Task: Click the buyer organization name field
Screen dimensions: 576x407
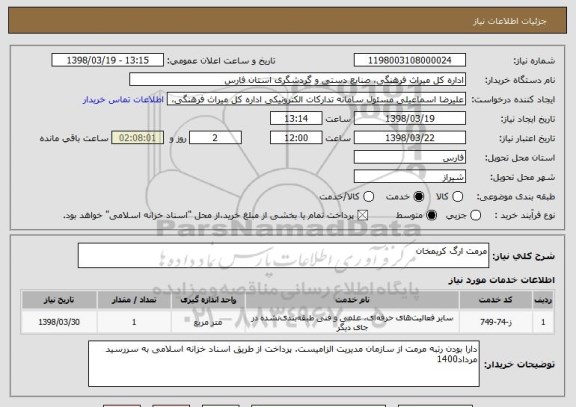Action: (x=298, y=80)
